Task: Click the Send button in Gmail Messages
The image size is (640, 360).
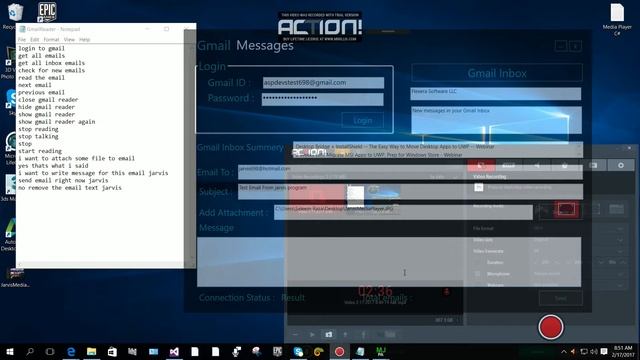Action: [560, 298]
